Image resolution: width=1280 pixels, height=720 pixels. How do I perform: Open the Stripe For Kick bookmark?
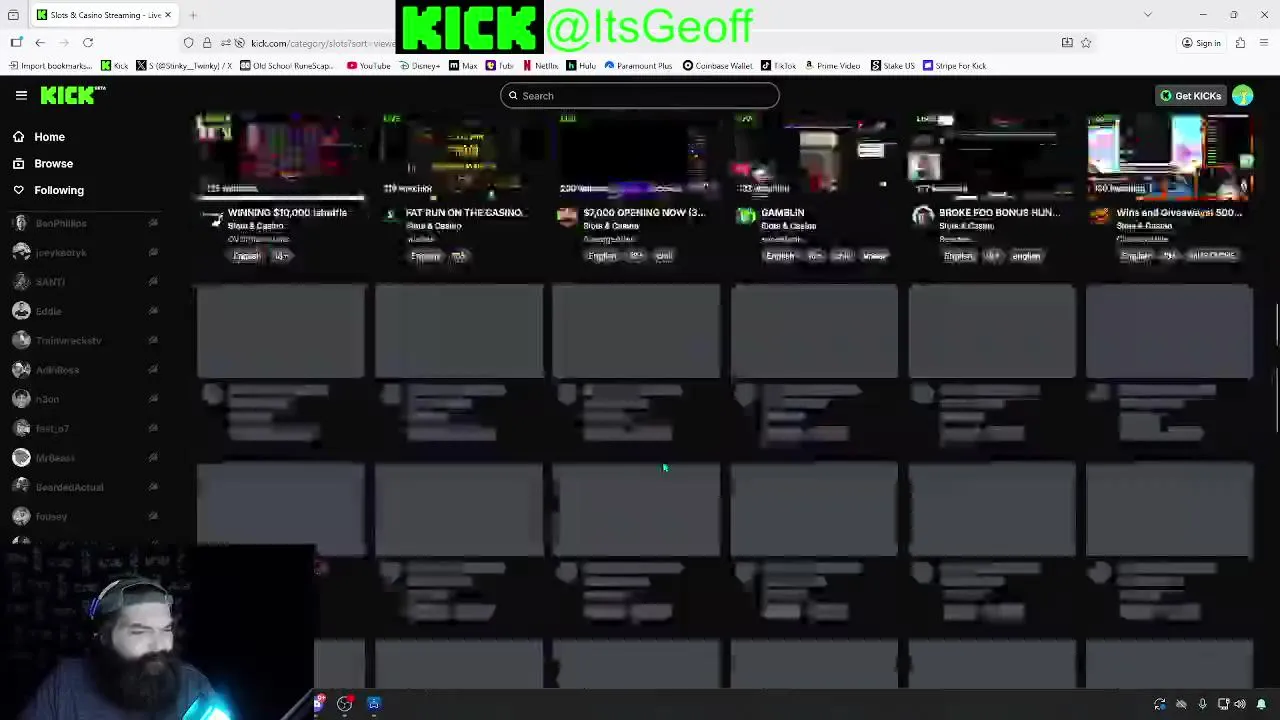coord(954,66)
